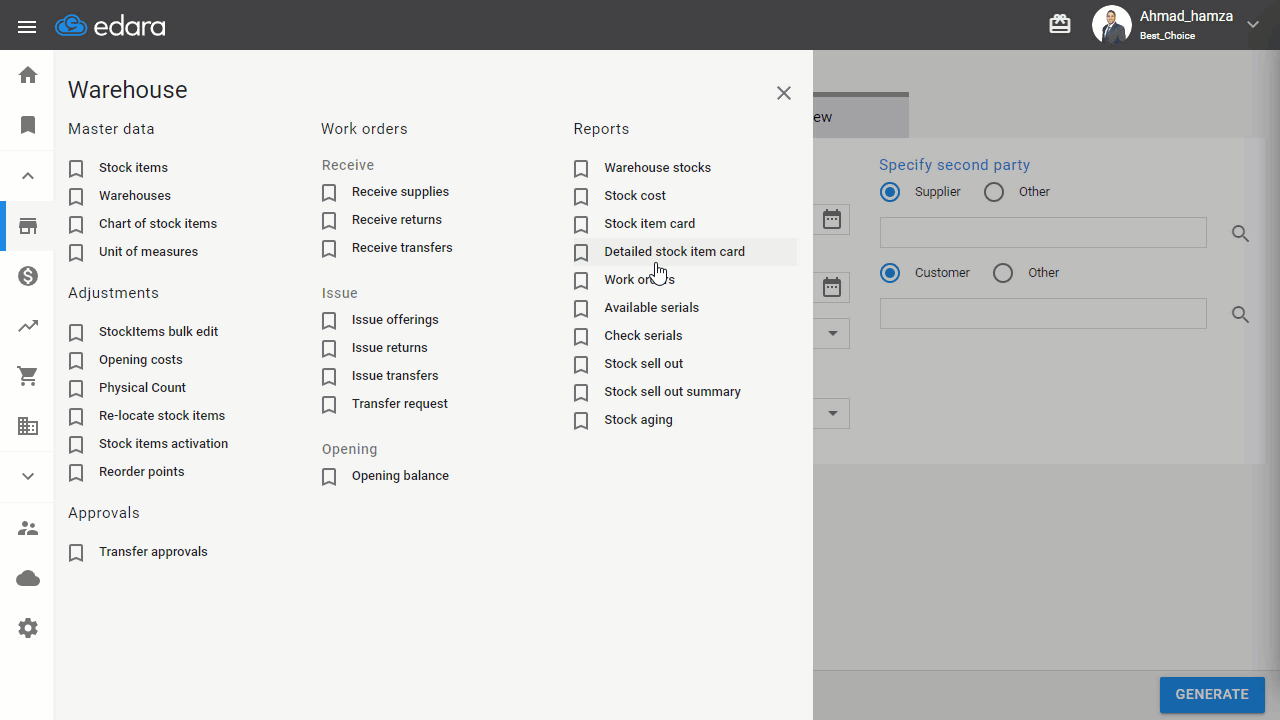The image size is (1280, 720).
Task: Click the GENERATE button
Action: (1212, 694)
